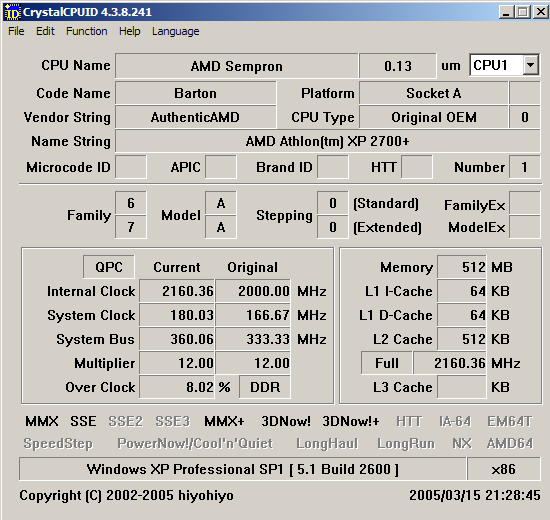
Task: Click the Socket A platform field
Action: pyautogui.click(x=434, y=93)
